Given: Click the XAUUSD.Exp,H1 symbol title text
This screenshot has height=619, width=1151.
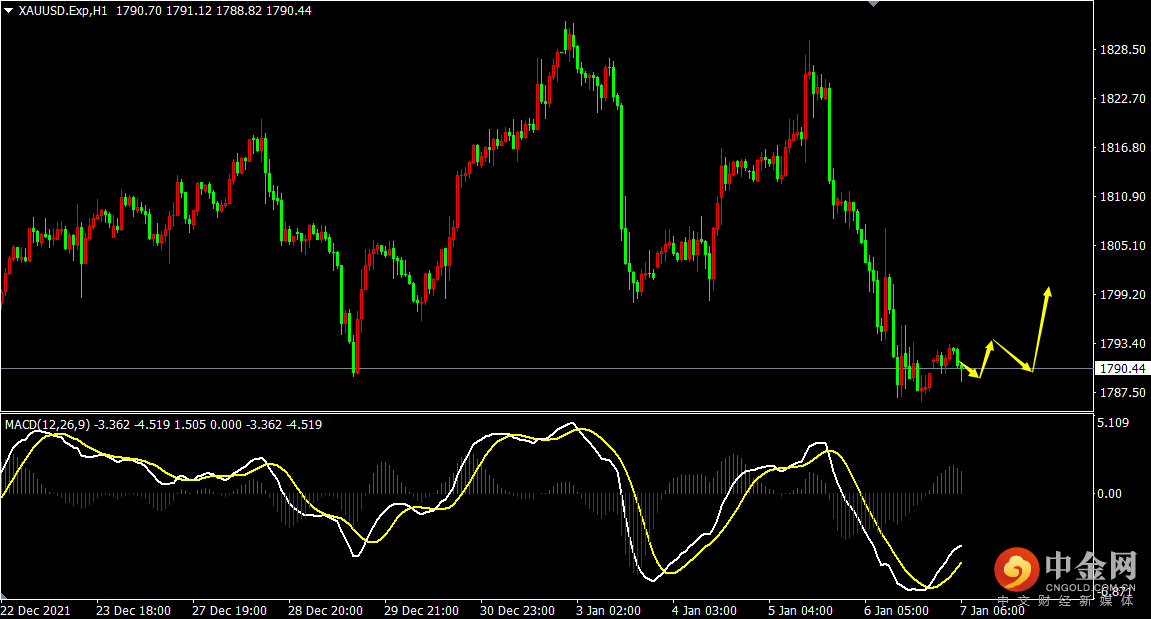Looking at the screenshot, I should click(64, 10).
